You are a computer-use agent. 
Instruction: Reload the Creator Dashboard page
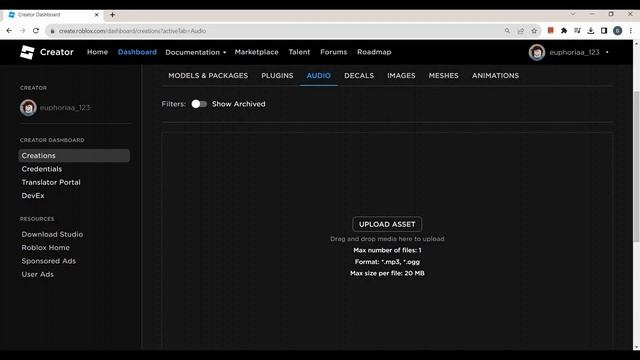(36, 31)
